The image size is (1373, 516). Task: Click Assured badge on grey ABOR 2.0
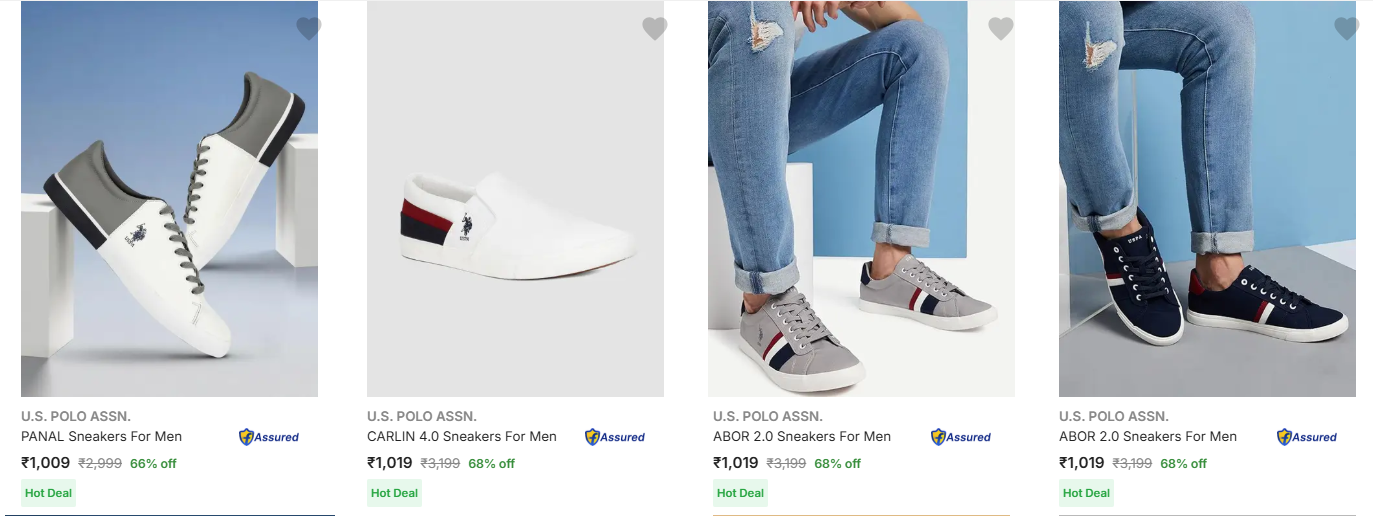(961, 437)
